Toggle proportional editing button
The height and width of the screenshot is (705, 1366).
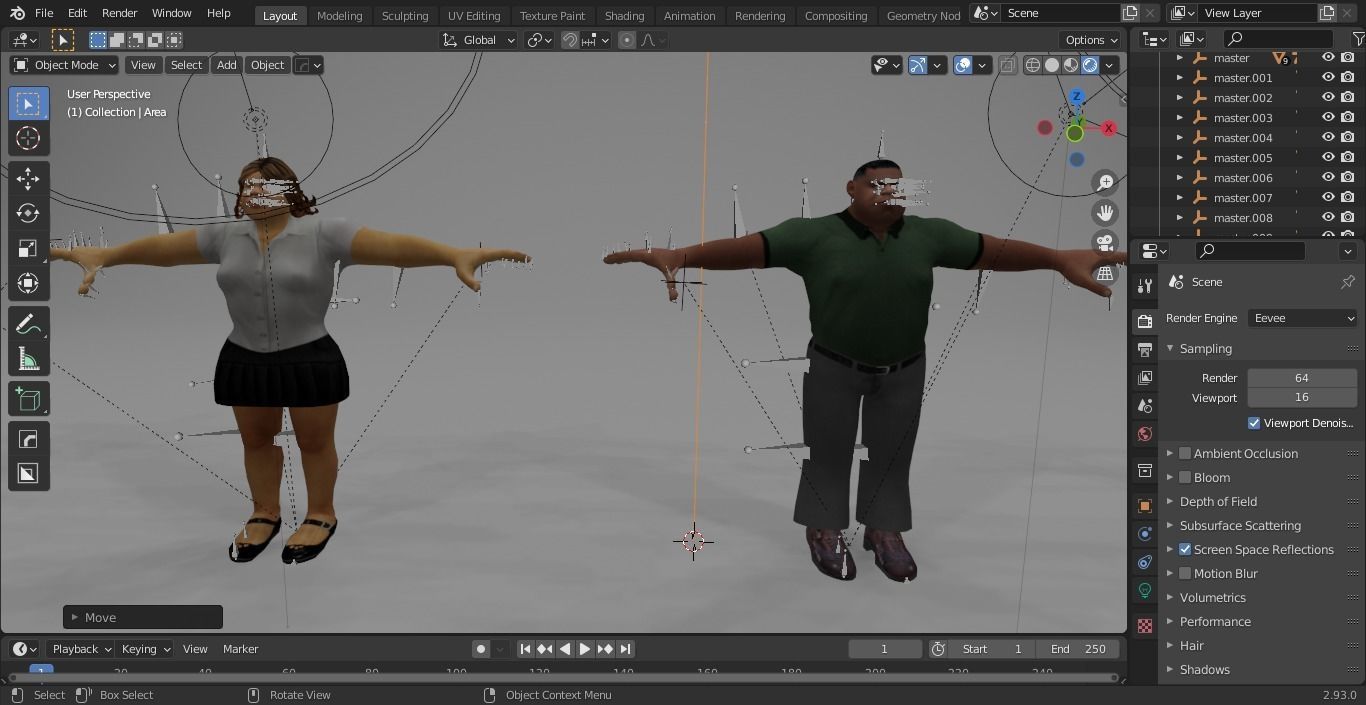[x=627, y=40]
